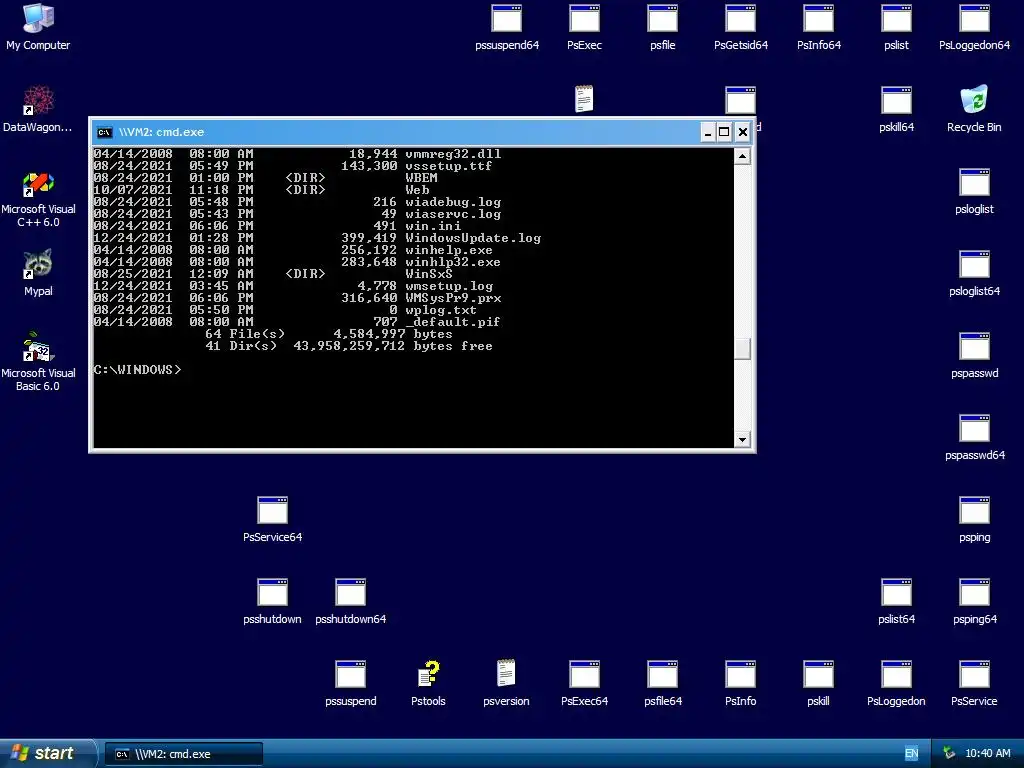The height and width of the screenshot is (768, 1024).
Task: Select psshutdown64 desktop icon
Action: 350,601
